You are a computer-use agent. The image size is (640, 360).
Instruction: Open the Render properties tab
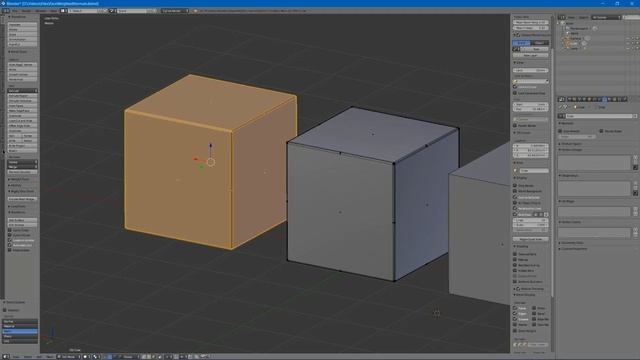click(x=570, y=99)
